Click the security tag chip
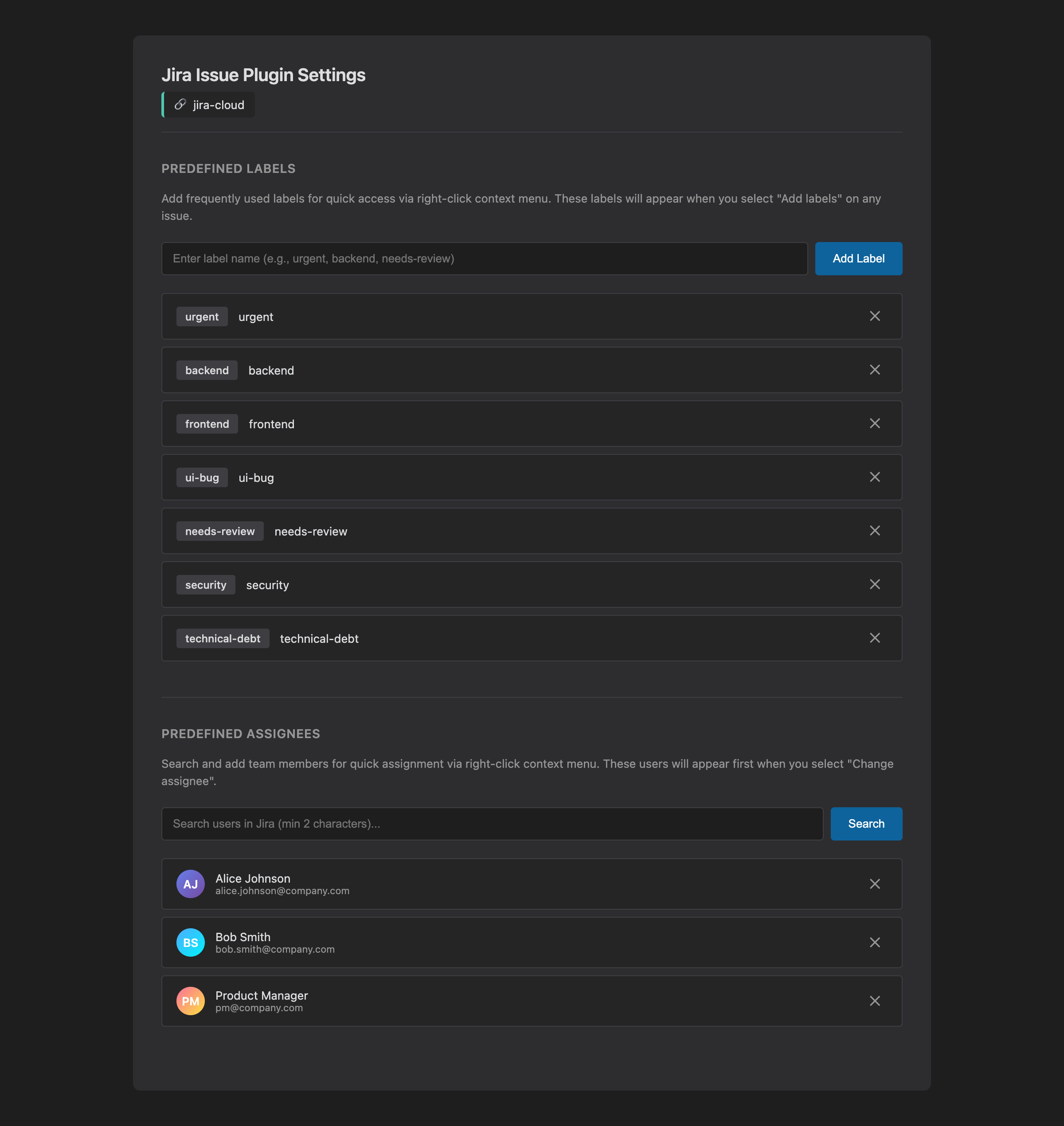The height and width of the screenshot is (1126, 1064). pos(206,585)
